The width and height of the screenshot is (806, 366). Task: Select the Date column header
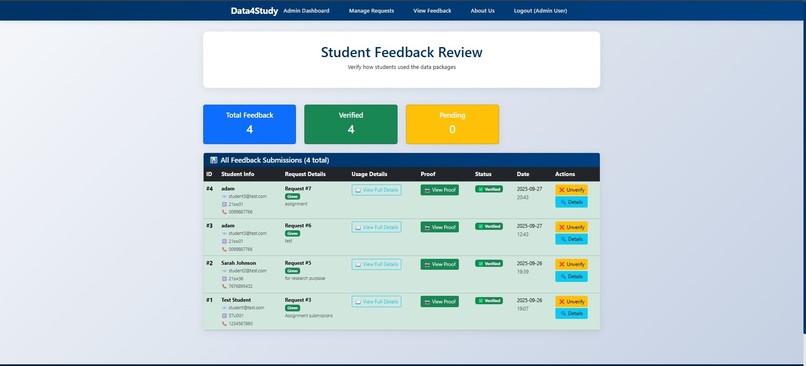(523, 174)
